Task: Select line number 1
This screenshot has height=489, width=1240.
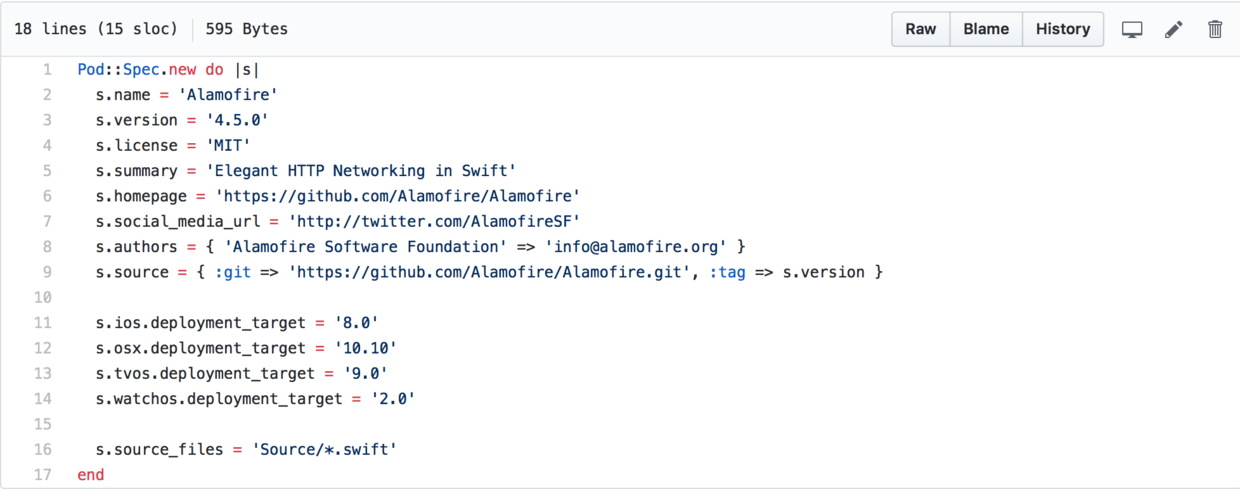Action: point(47,70)
